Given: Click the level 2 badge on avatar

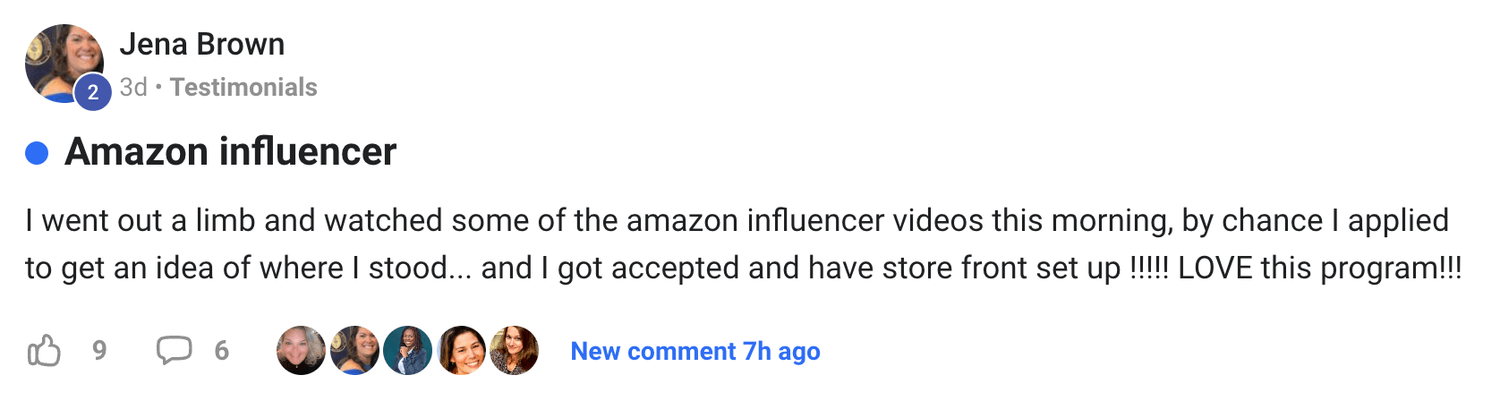Looking at the screenshot, I should point(92,93).
